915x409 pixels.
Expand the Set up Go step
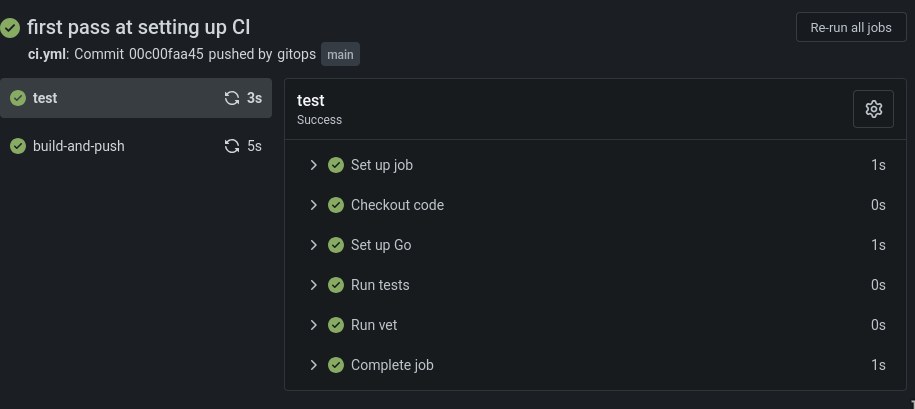pyautogui.click(x=313, y=245)
